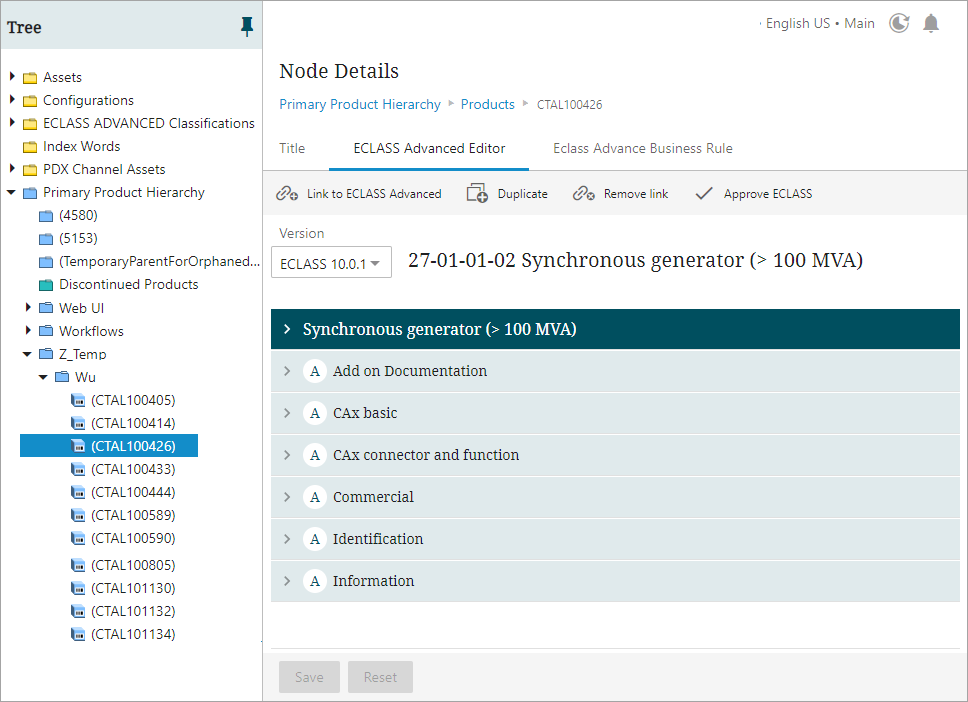Screen dimensions: 968x702
Task: Click the A badge on the Identification section
Action: [x=315, y=538]
